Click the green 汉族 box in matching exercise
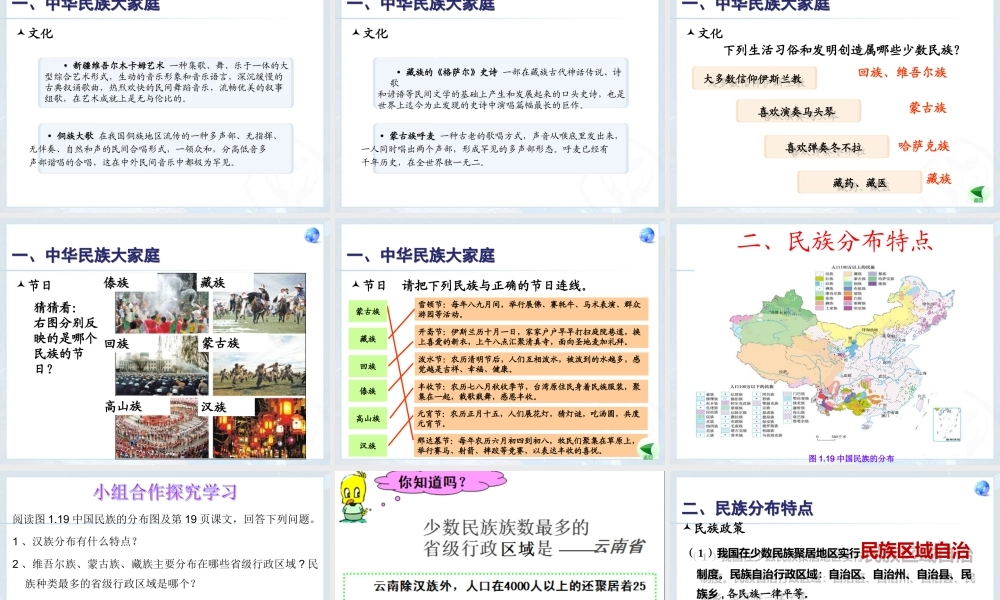The image size is (1000, 600). [368, 445]
